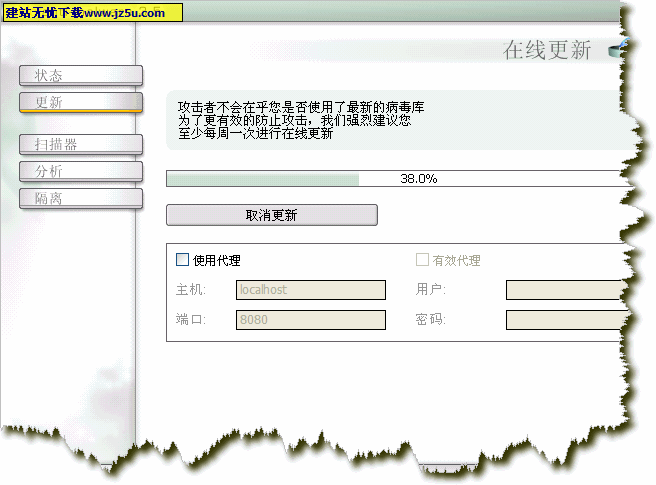Click the 攻击者不会在乎 text line

(x=301, y=107)
